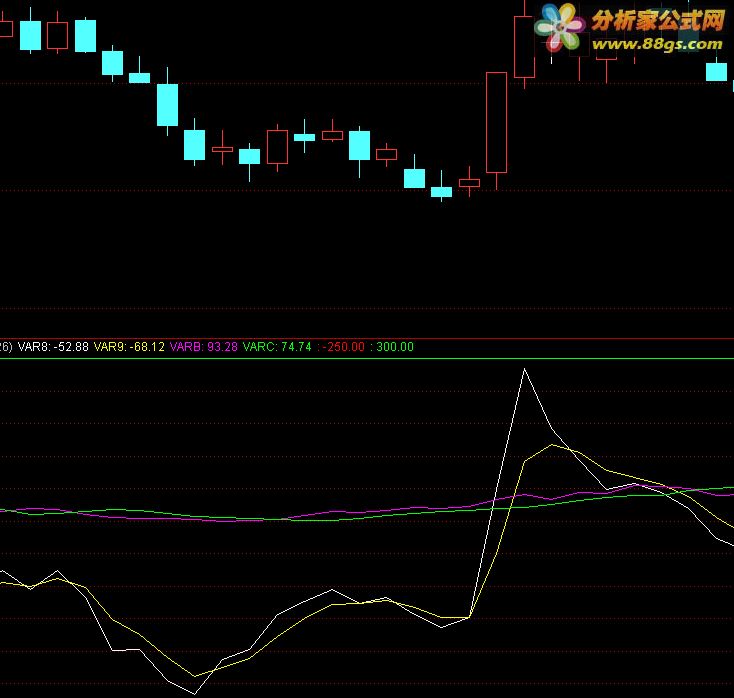Select the green VARC value label

(277, 347)
